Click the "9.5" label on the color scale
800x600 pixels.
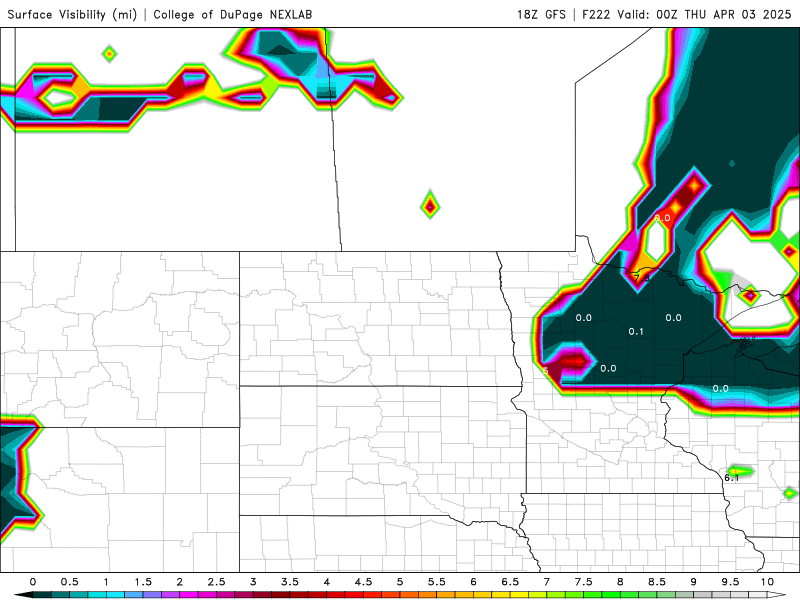pyautogui.click(x=731, y=582)
